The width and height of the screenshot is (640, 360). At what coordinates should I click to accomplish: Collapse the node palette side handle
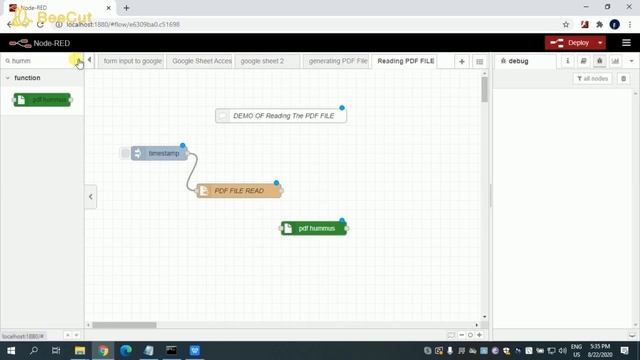tap(91, 197)
